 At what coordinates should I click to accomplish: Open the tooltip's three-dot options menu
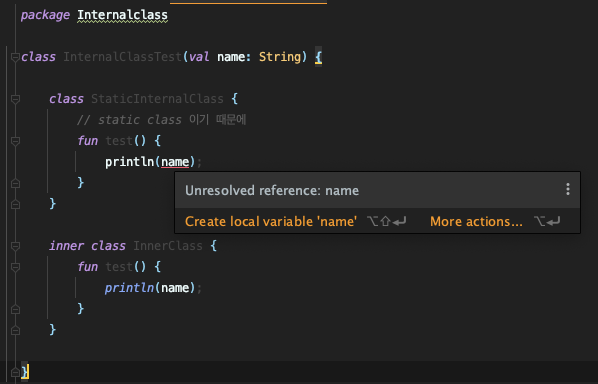(567, 189)
